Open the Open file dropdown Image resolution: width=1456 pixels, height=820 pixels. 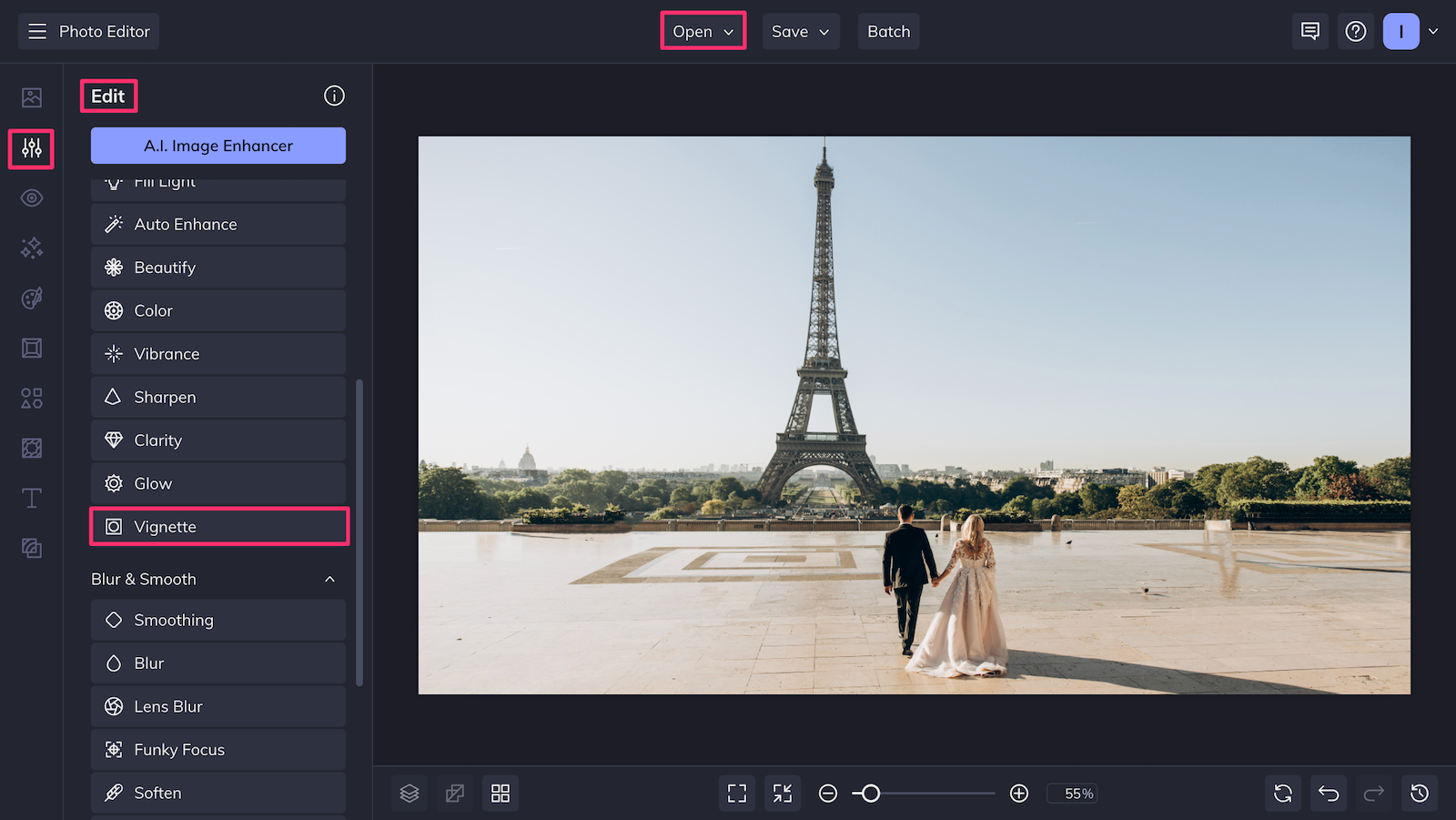702,31
